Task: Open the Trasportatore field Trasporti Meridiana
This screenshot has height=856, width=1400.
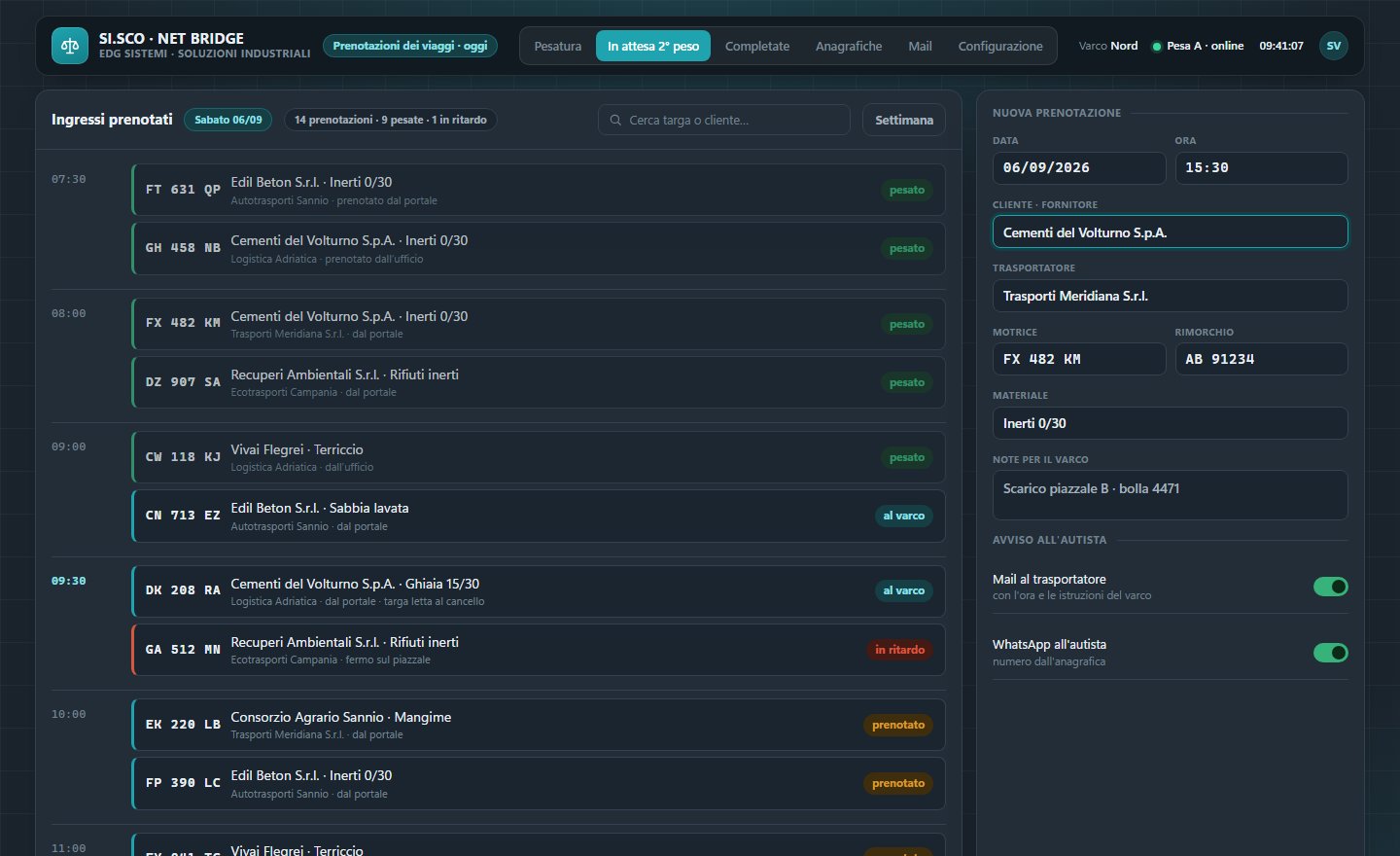Action: click(1171, 296)
